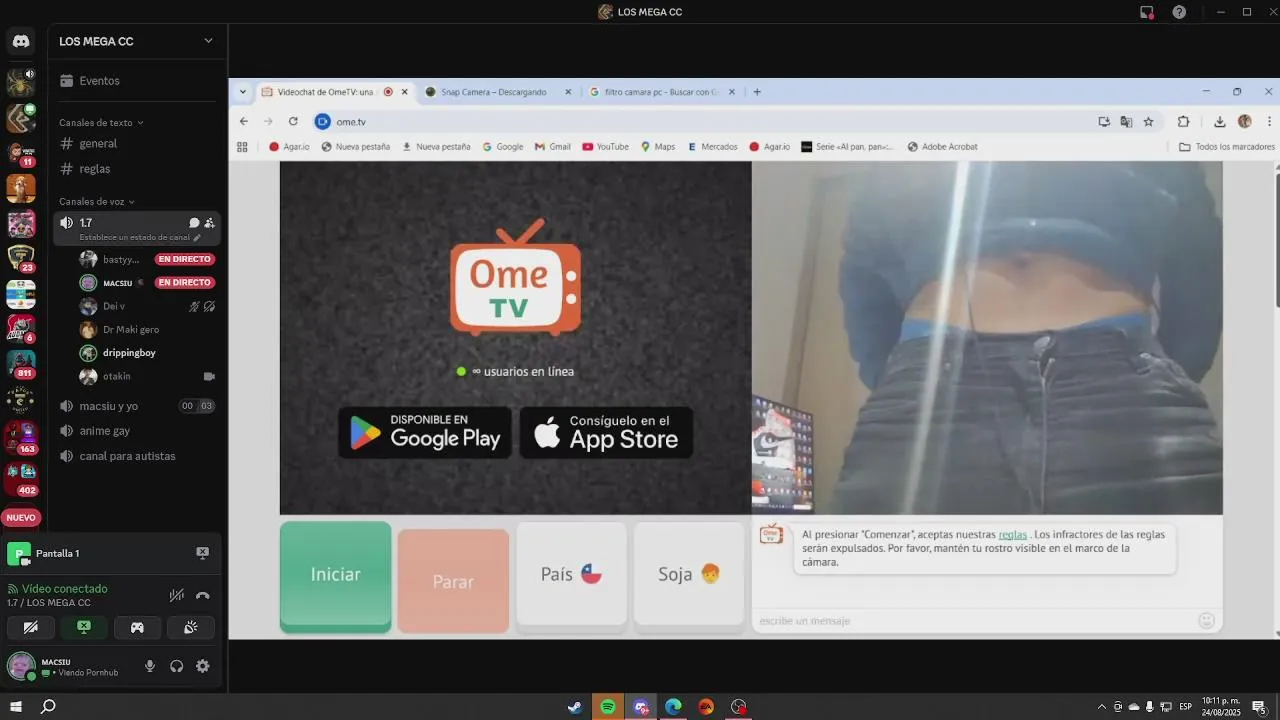Toggle screen share button in voice panel
The height and width of the screenshot is (720, 1280).
click(84, 627)
